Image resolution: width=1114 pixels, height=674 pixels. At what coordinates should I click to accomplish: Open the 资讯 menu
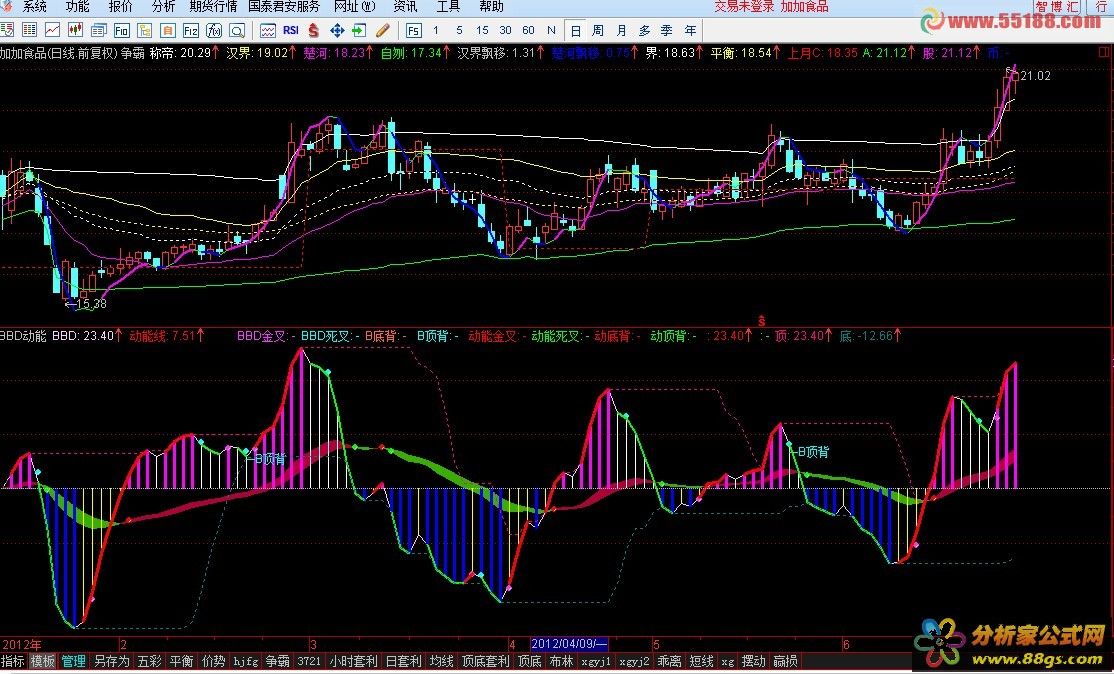click(x=405, y=6)
